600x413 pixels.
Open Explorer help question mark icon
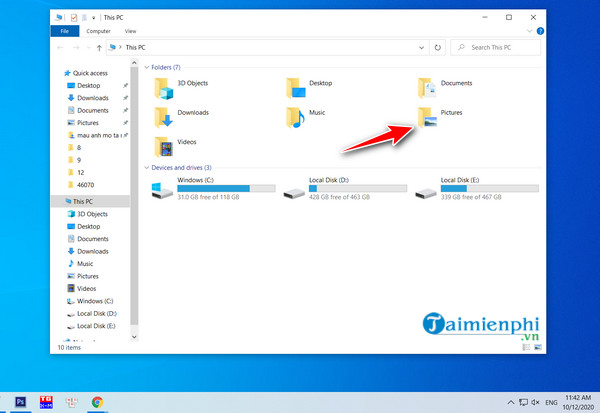(x=540, y=31)
